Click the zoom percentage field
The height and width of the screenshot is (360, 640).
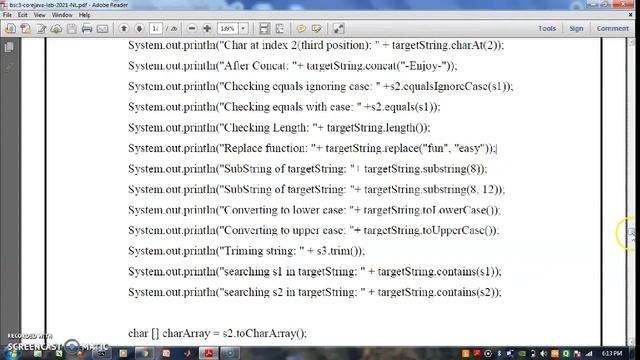tap(228, 29)
